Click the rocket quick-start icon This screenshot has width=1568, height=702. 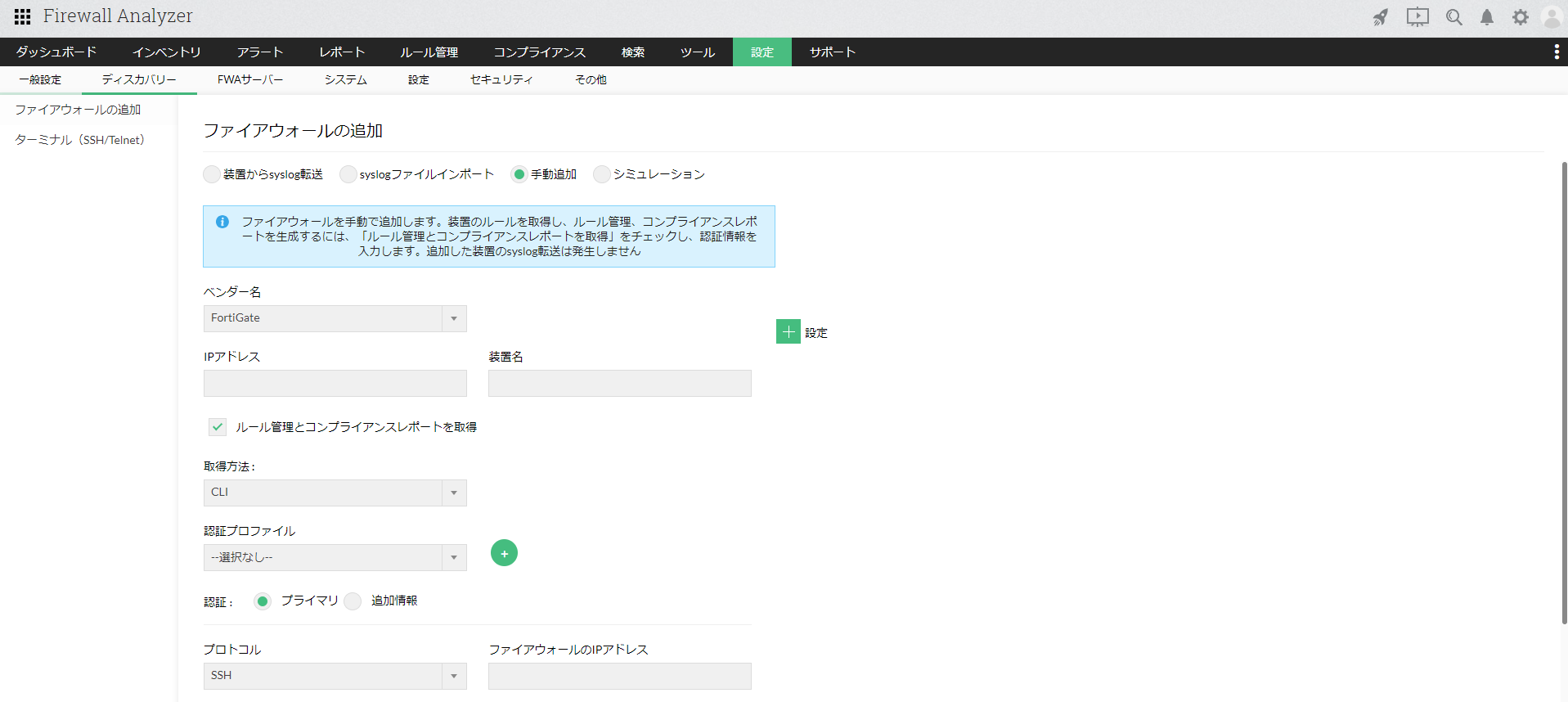1381,17
